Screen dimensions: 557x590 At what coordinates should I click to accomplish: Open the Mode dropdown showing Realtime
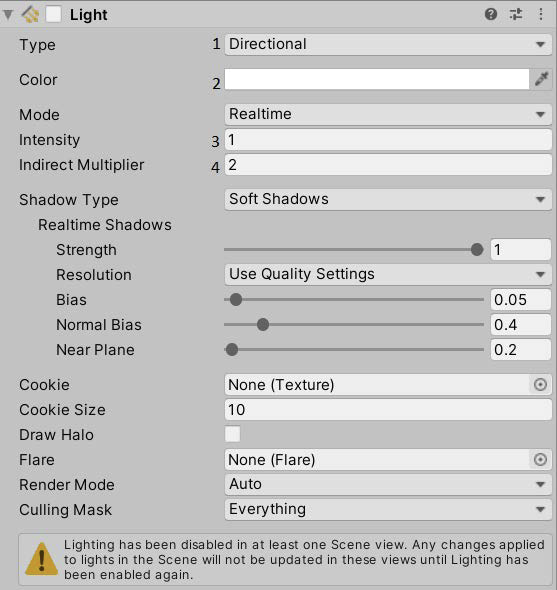pyautogui.click(x=388, y=114)
